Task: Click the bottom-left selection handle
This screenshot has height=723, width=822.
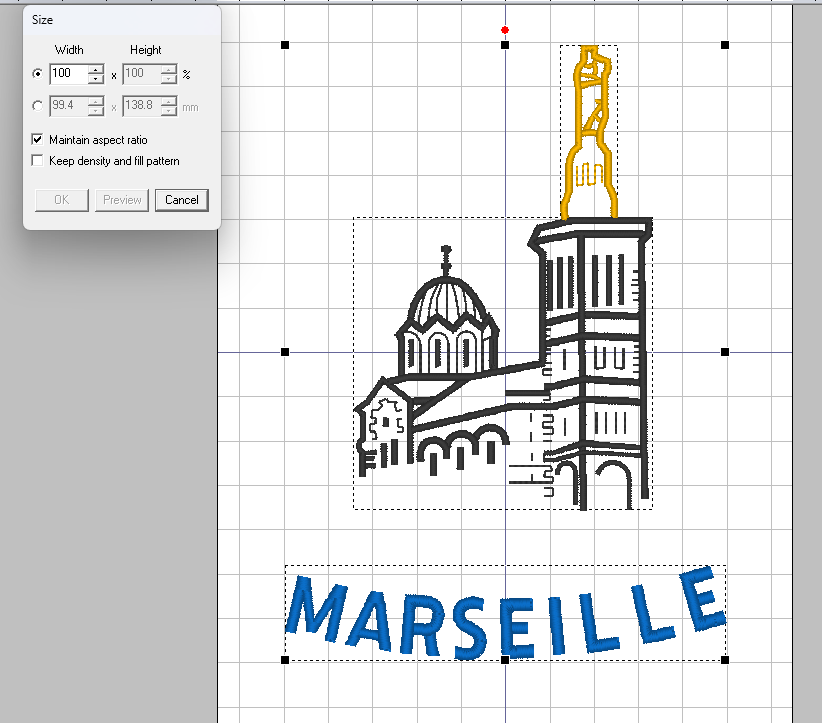Action: click(285, 660)
